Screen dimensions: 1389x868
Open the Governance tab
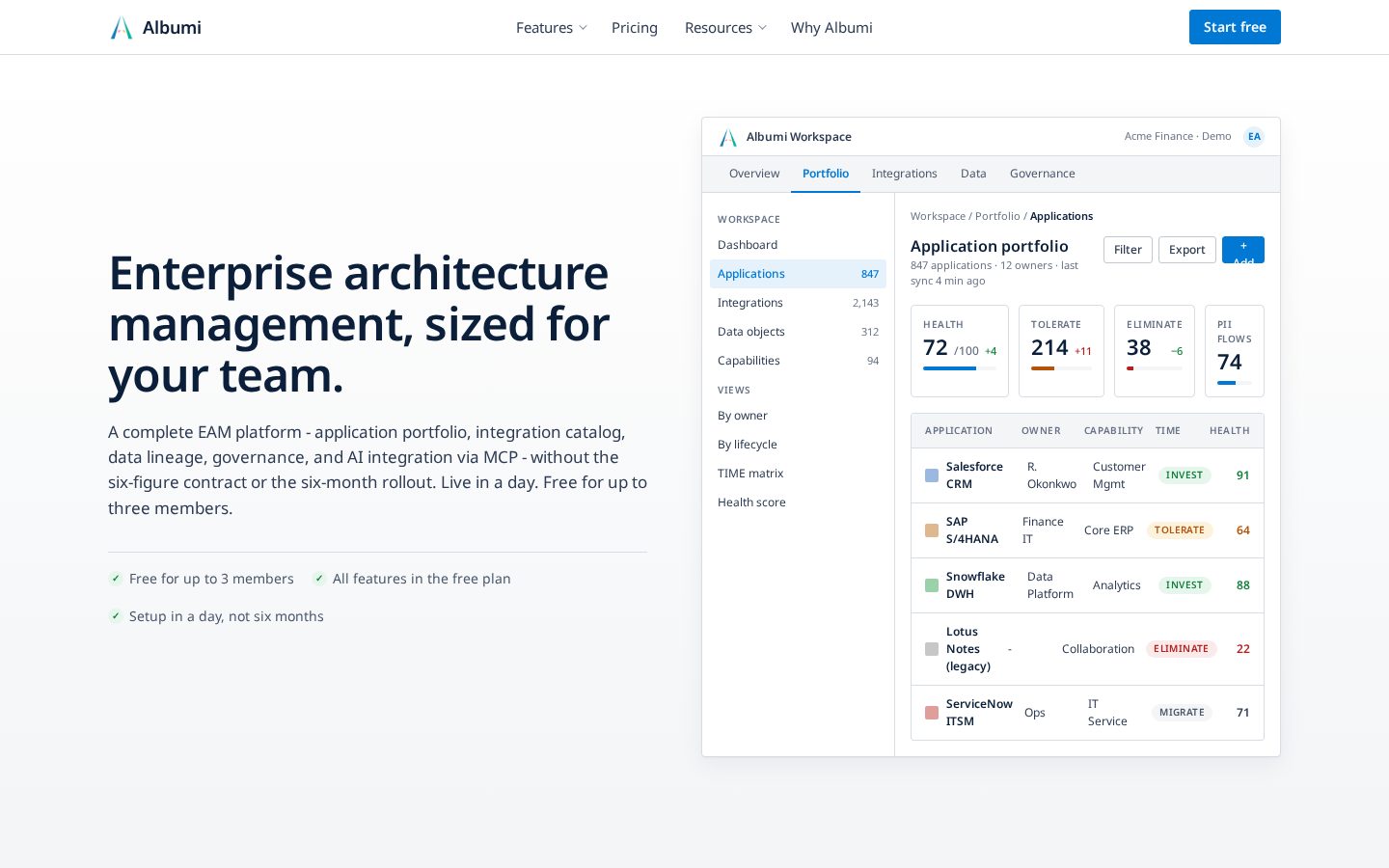point(1043,174)
